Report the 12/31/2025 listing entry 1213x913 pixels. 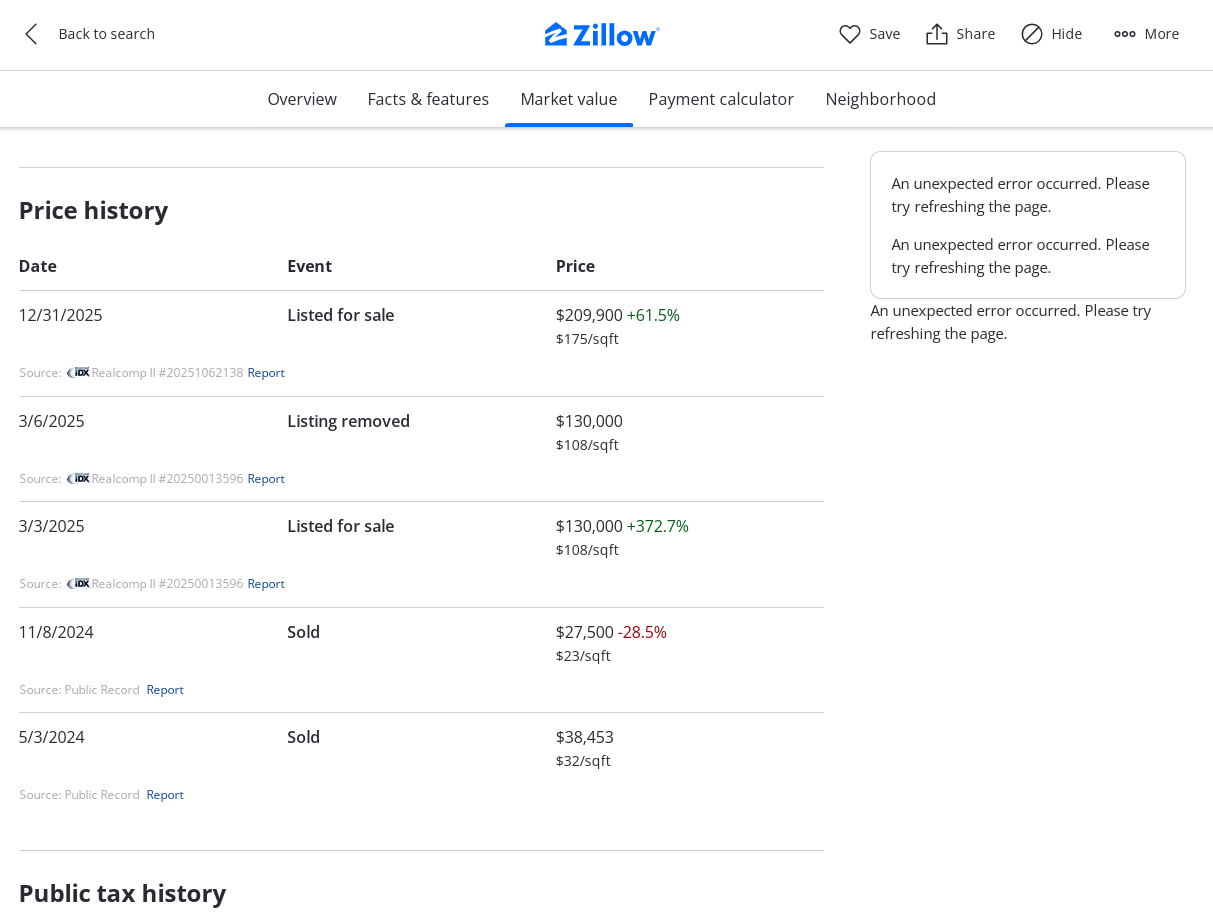click(x=266, y=372)
